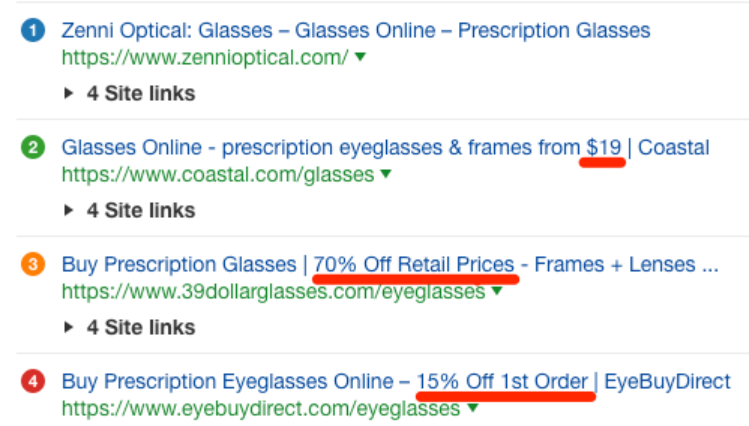Viewport: 749px width, 426px height.
Task: Click the eyebuydirect.com/eyeglasses URL
Action: coord(261,409)
